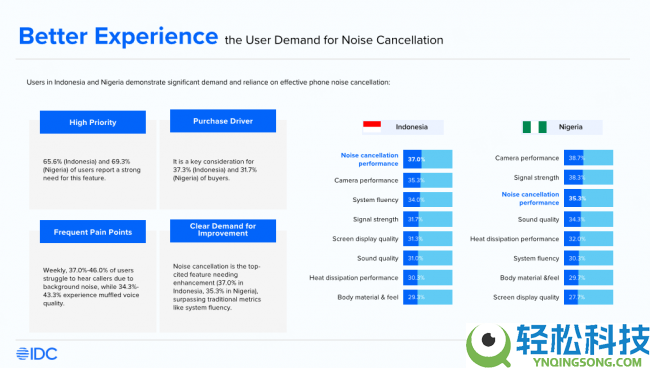650x368 pixels.
Task: Click Indonesia's 35.3% camera performance bar
Action: pyautogui.click(x=427, y=180)
